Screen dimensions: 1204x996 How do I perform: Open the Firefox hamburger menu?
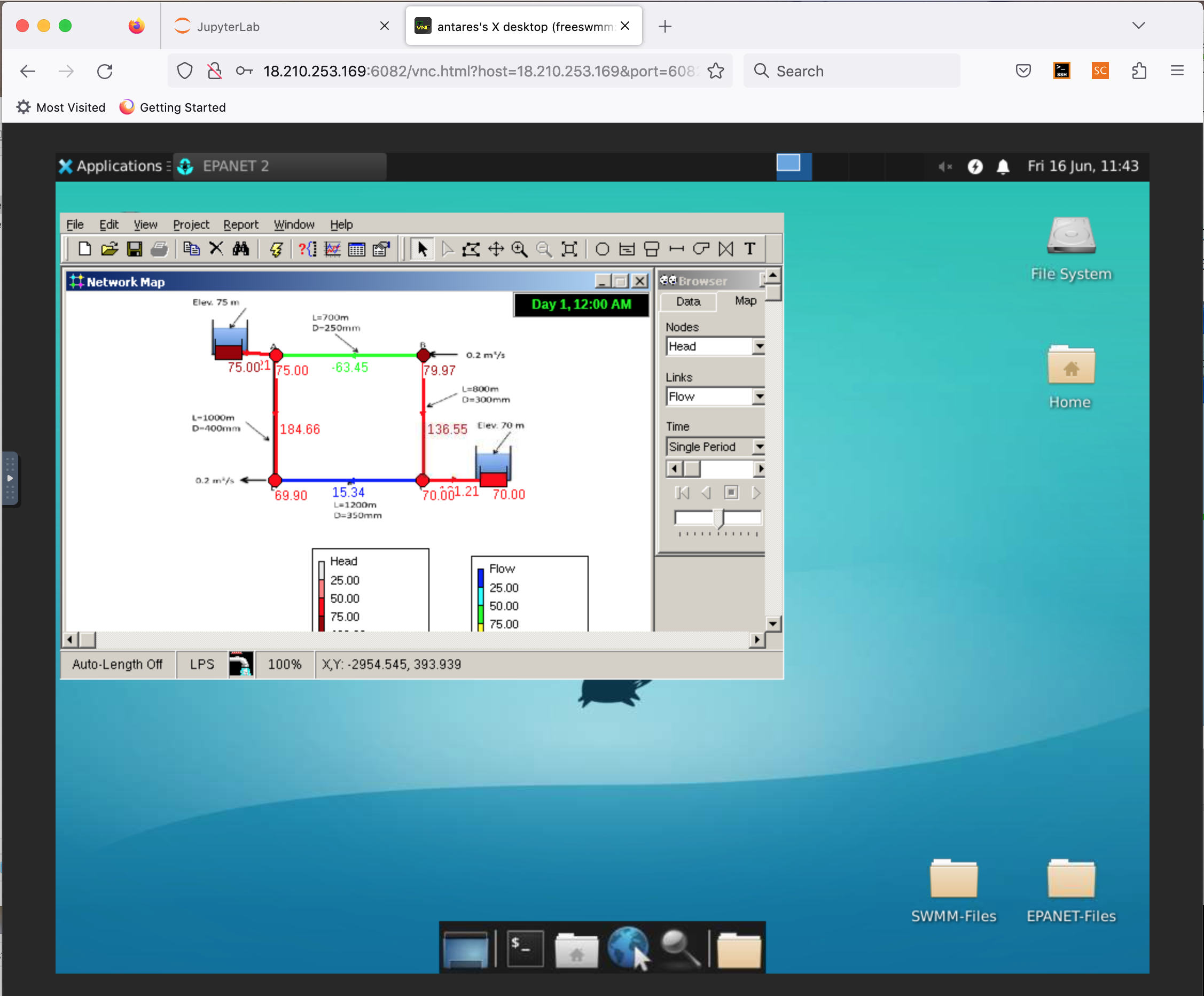click(1177, 71)
